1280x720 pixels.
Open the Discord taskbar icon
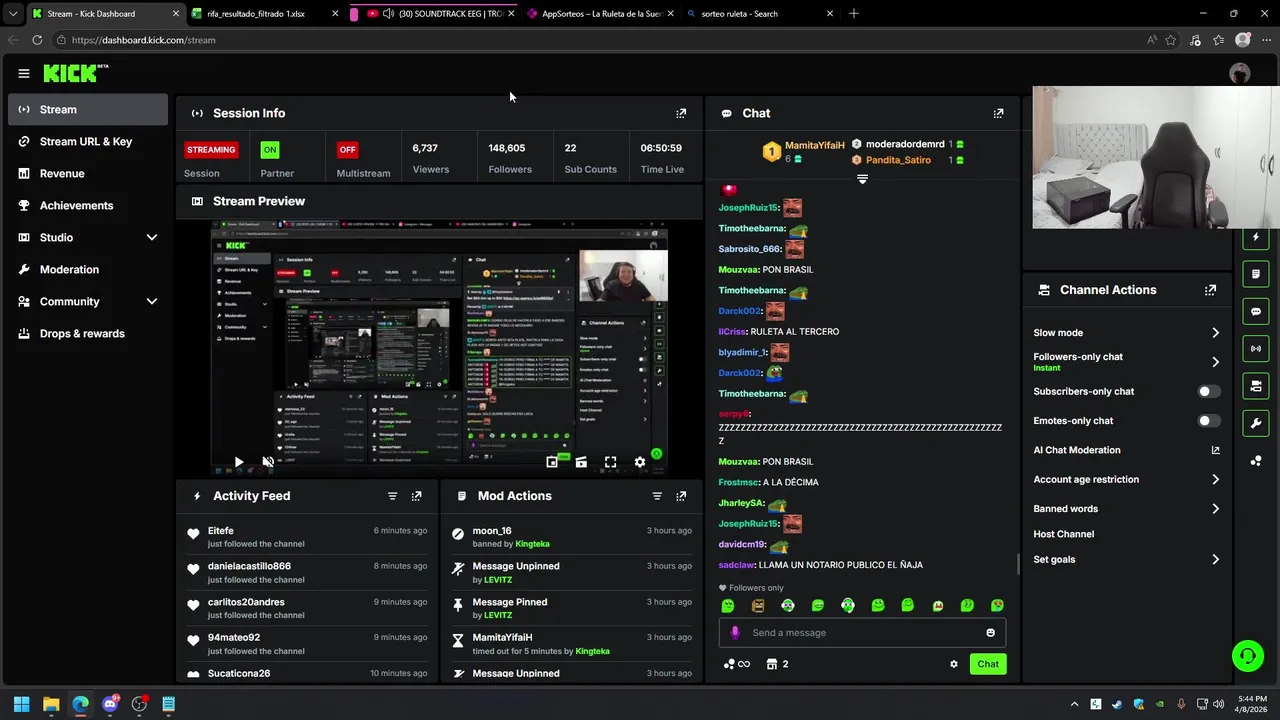(110, 704)
